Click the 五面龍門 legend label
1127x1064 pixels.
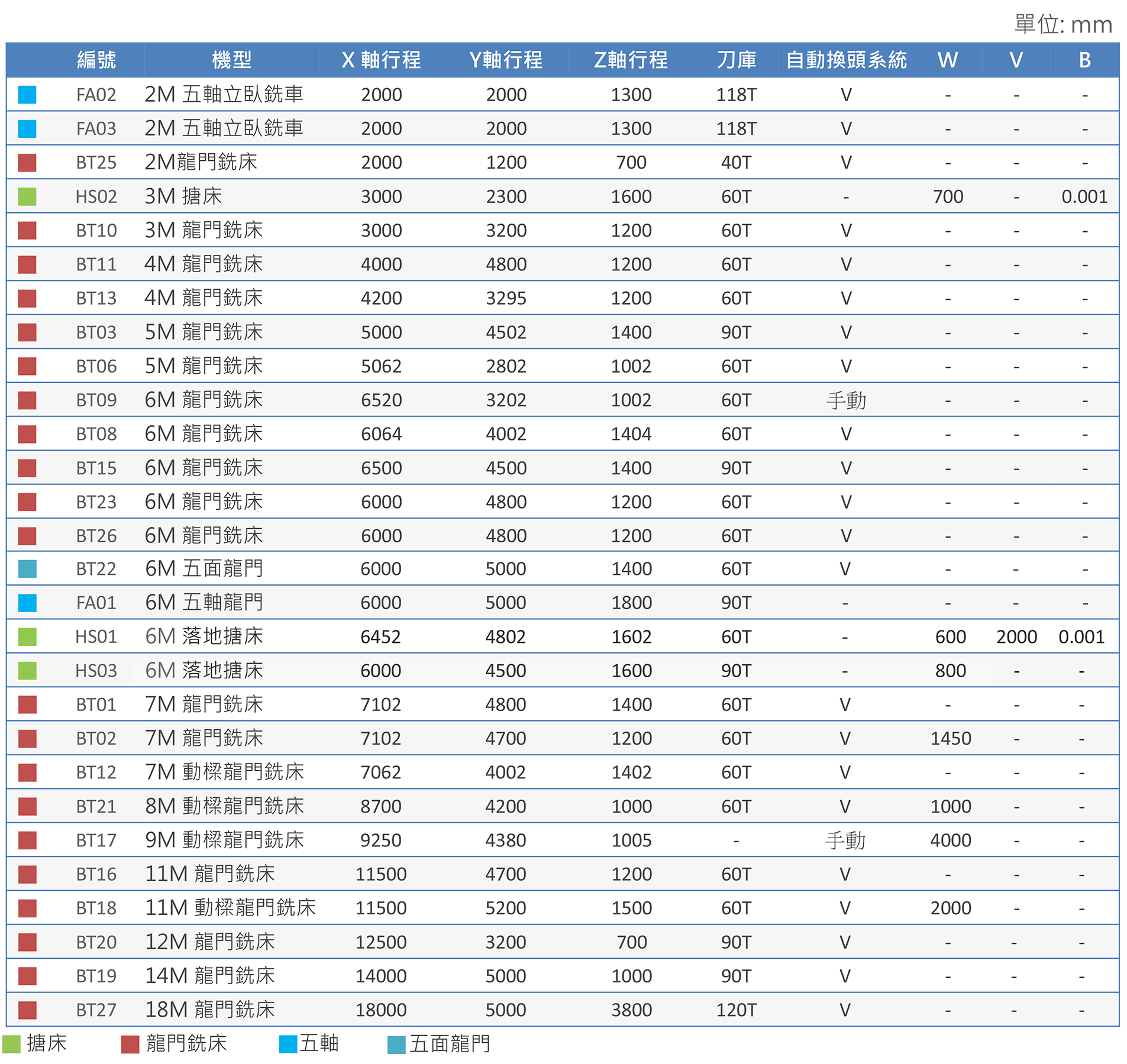(x=450, y=1044)
